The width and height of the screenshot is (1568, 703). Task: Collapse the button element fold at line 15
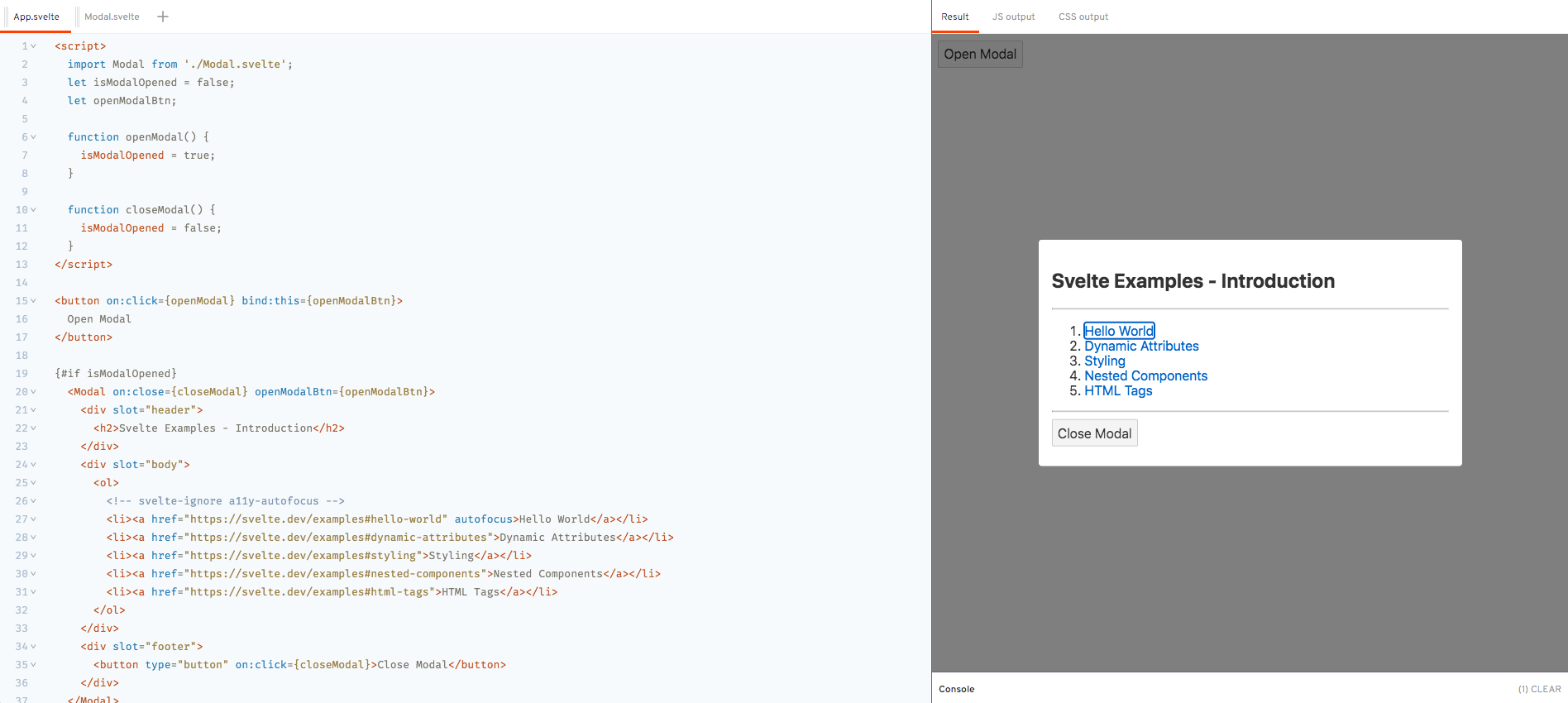pyautogui.click(x=34, y=301)
